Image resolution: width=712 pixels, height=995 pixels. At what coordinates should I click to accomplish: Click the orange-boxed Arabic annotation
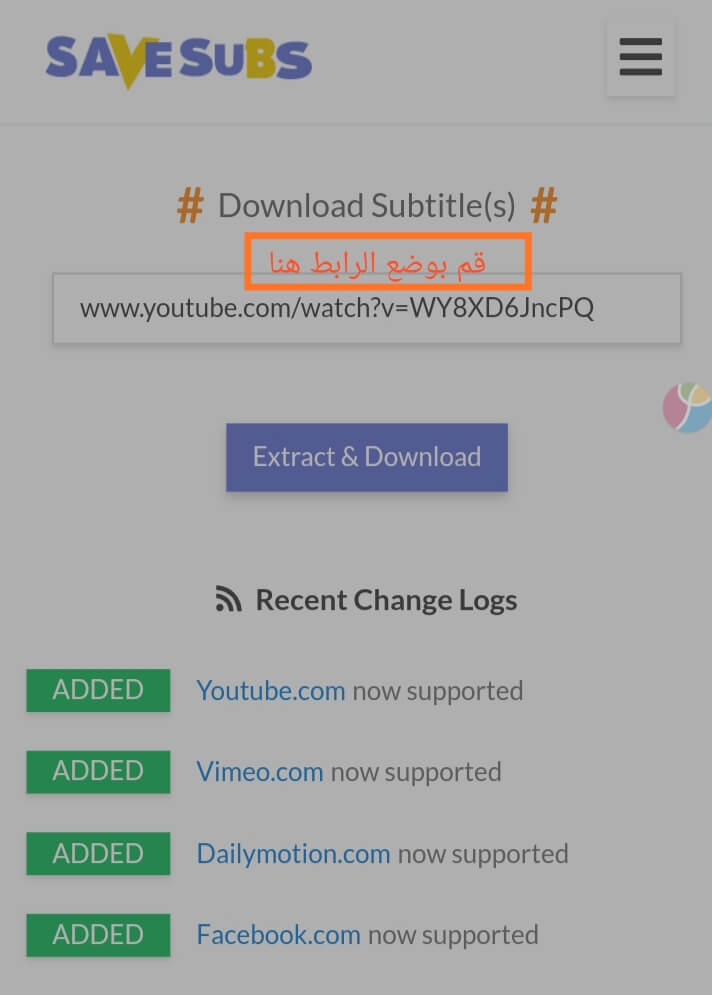[x=388, y=261]
